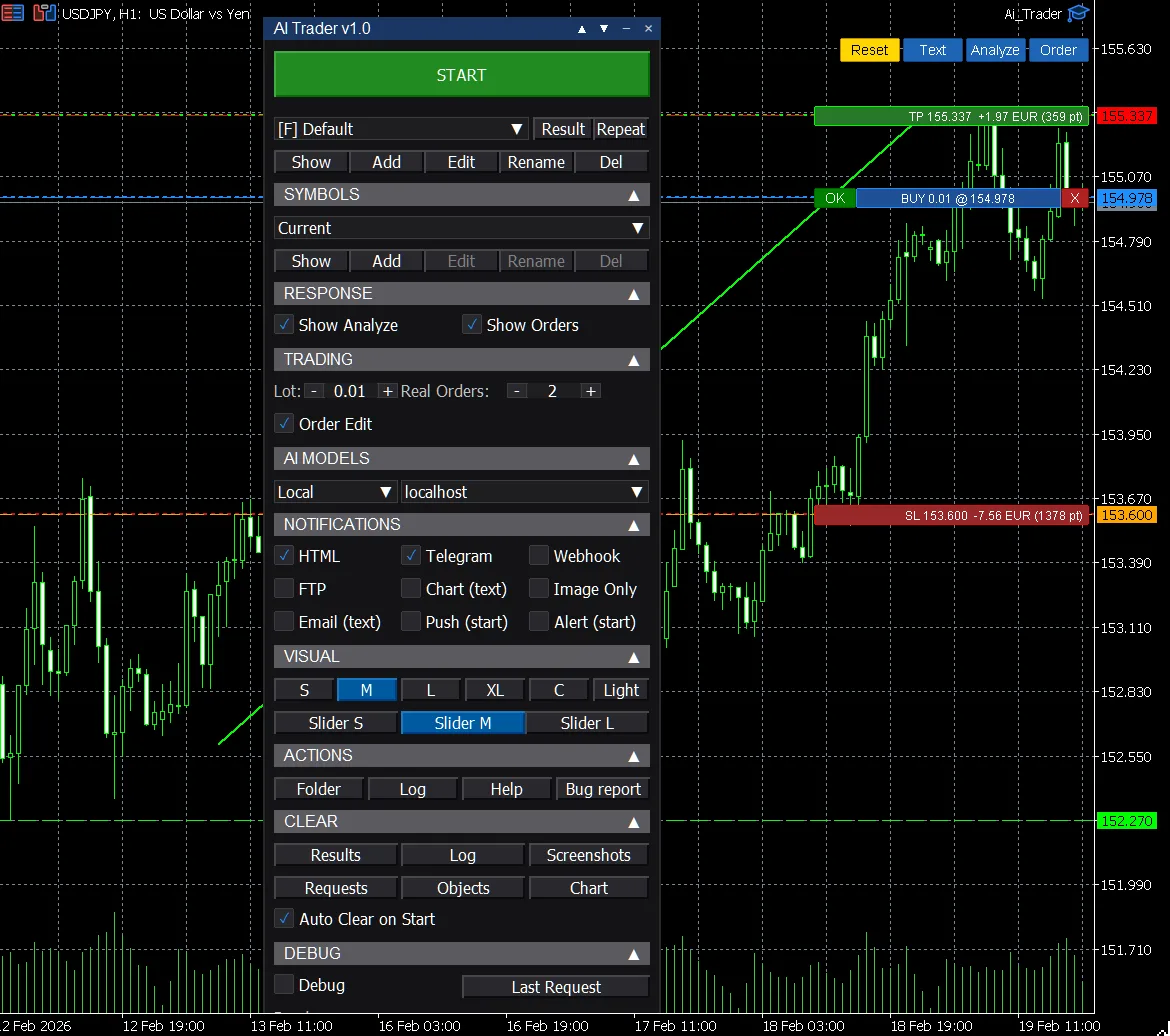Viewport: 1170px width, 1036px height.
Task: Select Slider L option
Action: tap(587, 723)
